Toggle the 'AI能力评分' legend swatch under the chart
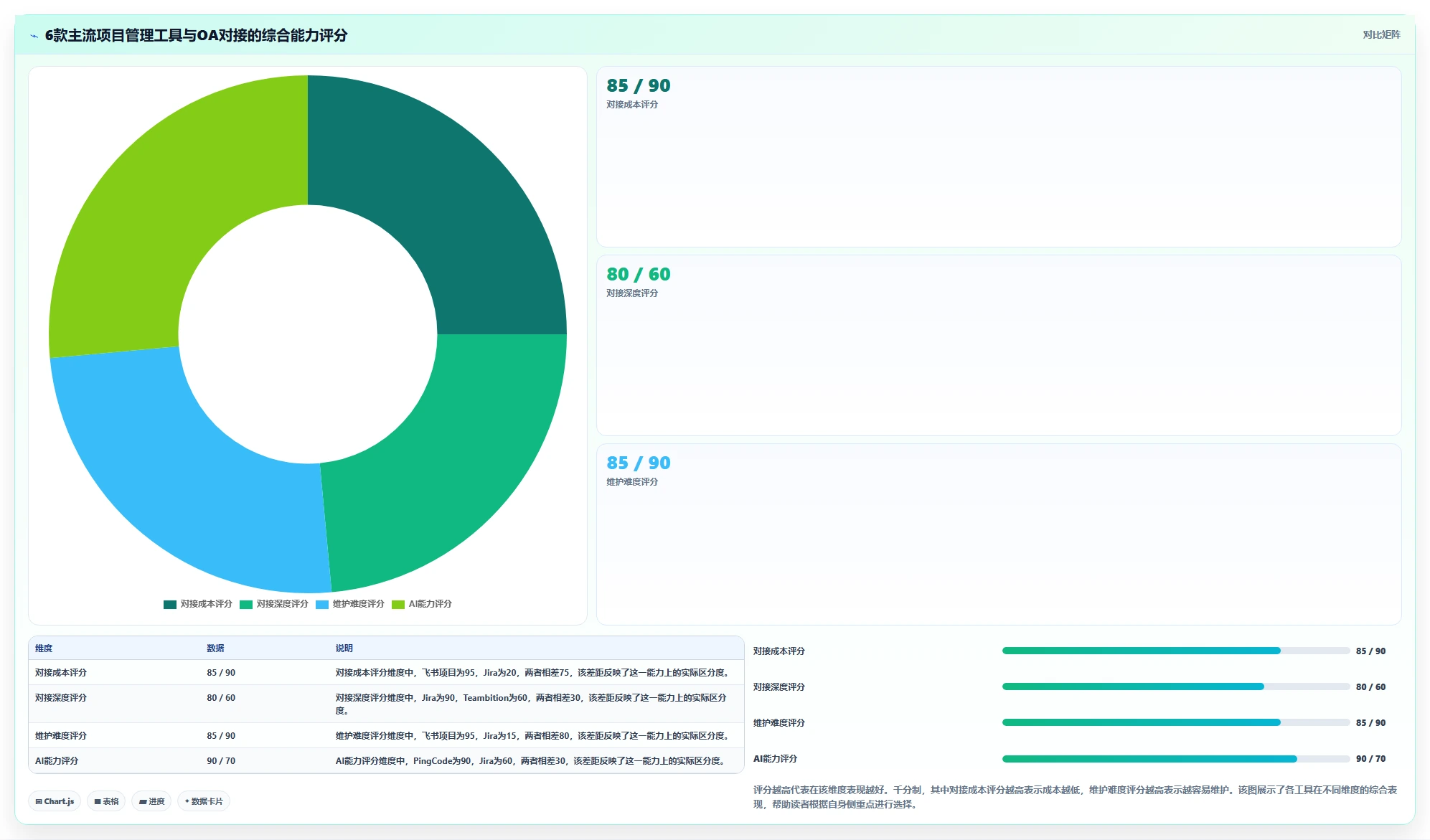The width and height of the screenshot is (1430, 840). click(x=398, y=604)
